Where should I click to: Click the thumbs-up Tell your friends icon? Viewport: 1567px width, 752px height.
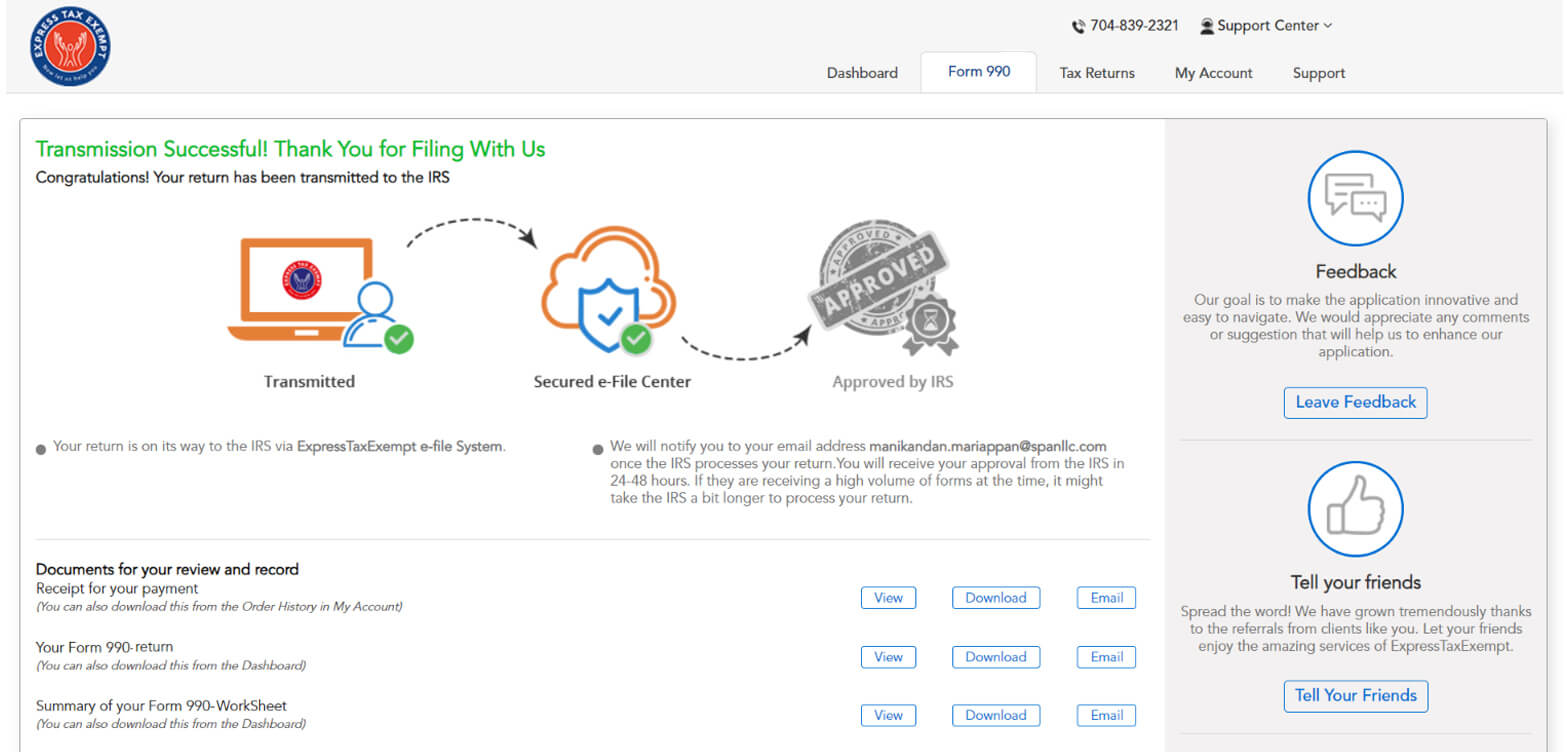(x=1355, y=509)
